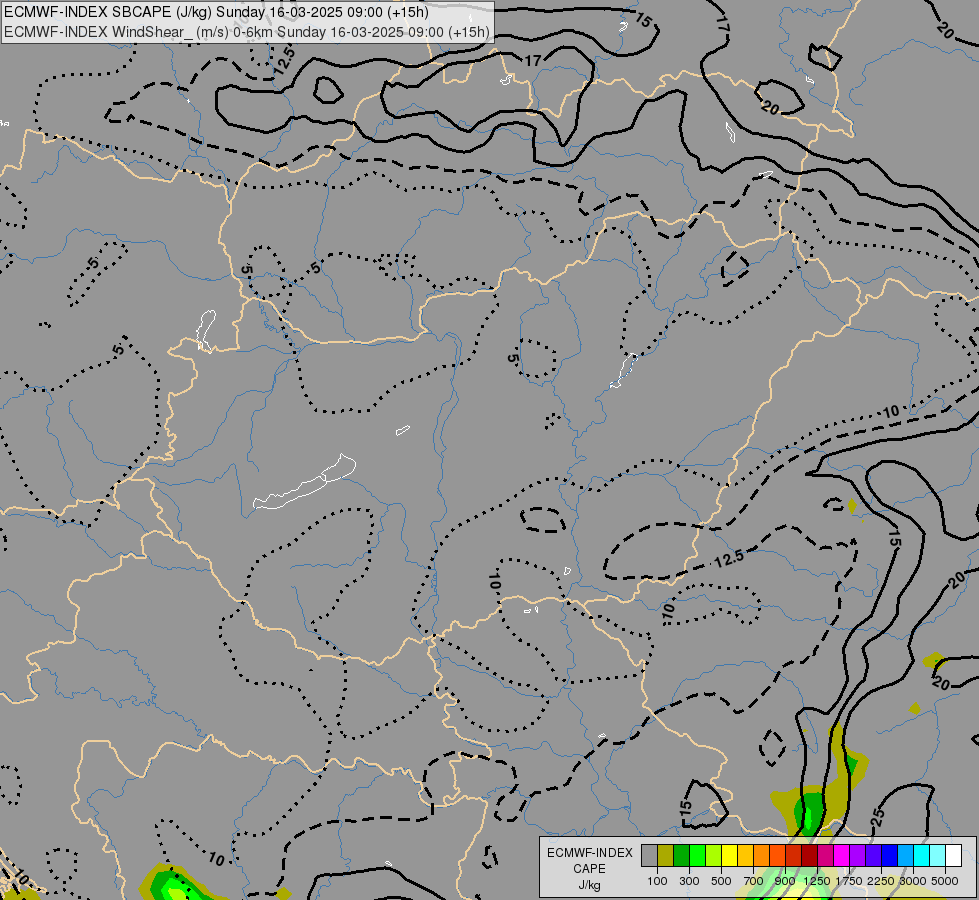Image resolution: width=979 pixels, height=900 pixels.
Task: Click the magenta swatch in CAPE legend
Action: 842,855
